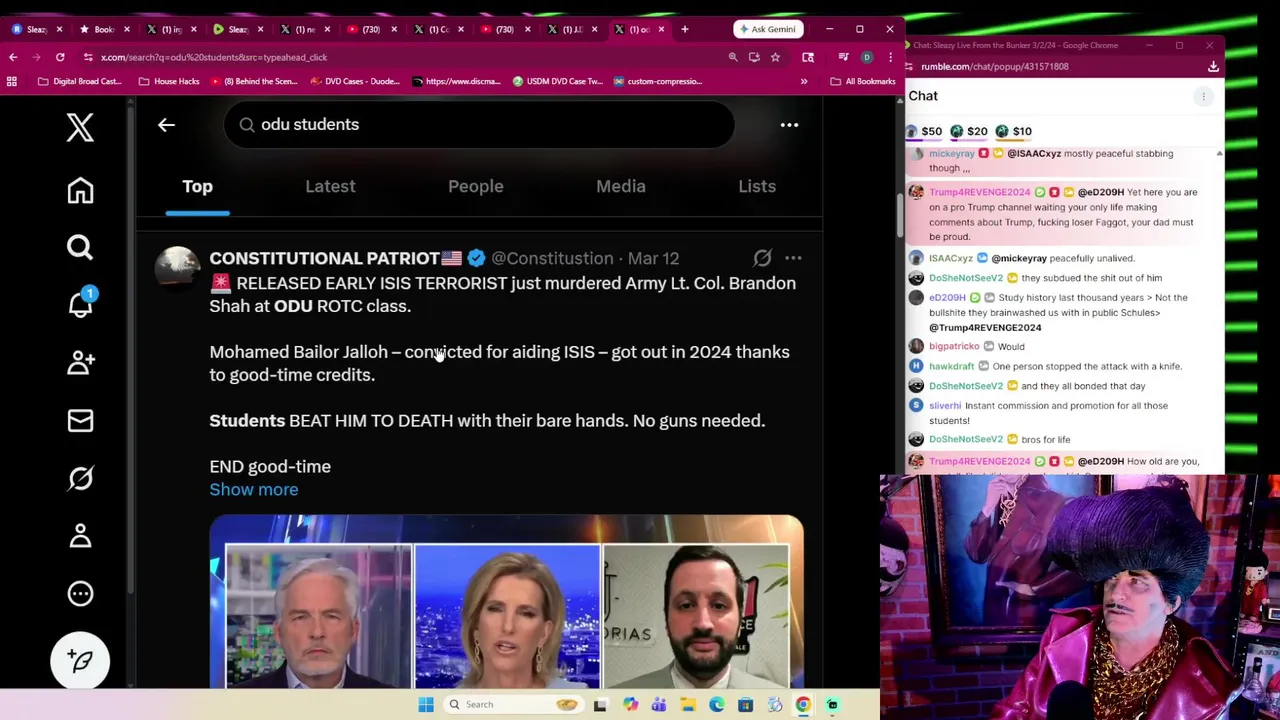
Task: Click the Mar 12 post date
Action: pyautogui.click(x=653, y=258)
